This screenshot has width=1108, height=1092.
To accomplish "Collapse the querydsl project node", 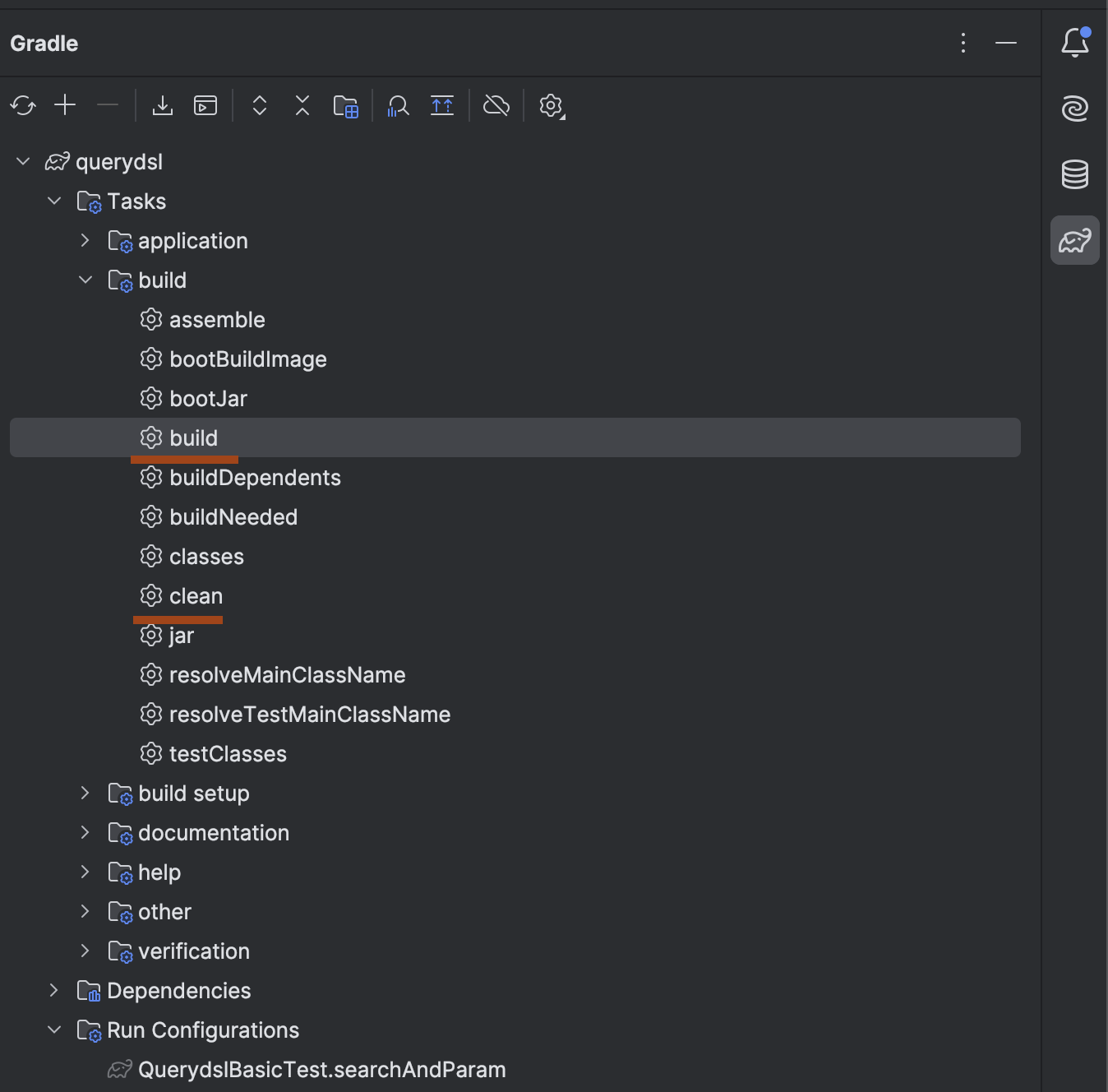I will 23,161.
